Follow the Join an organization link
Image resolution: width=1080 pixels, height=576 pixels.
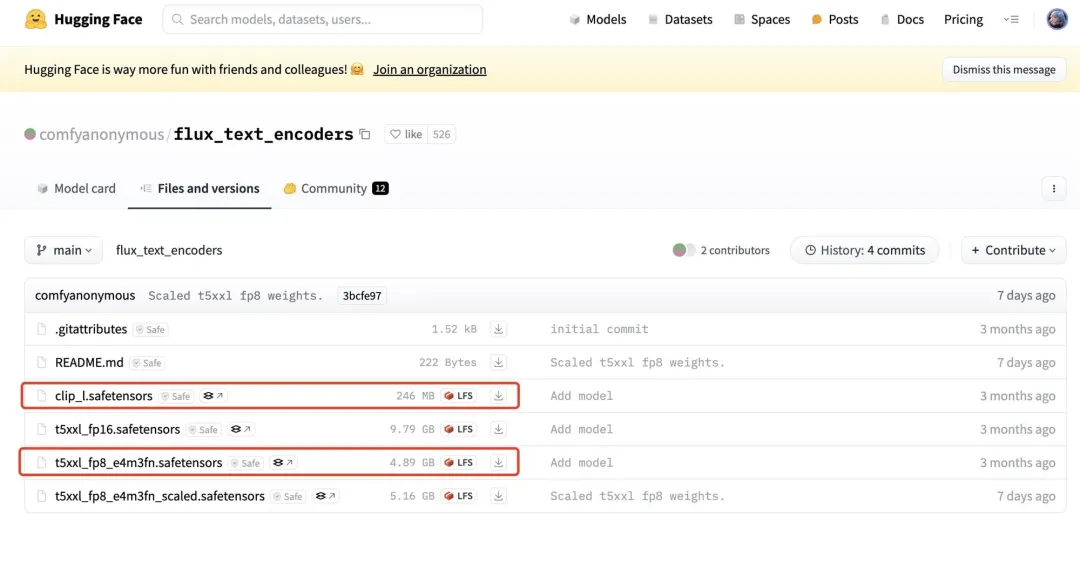coord(429,70)
